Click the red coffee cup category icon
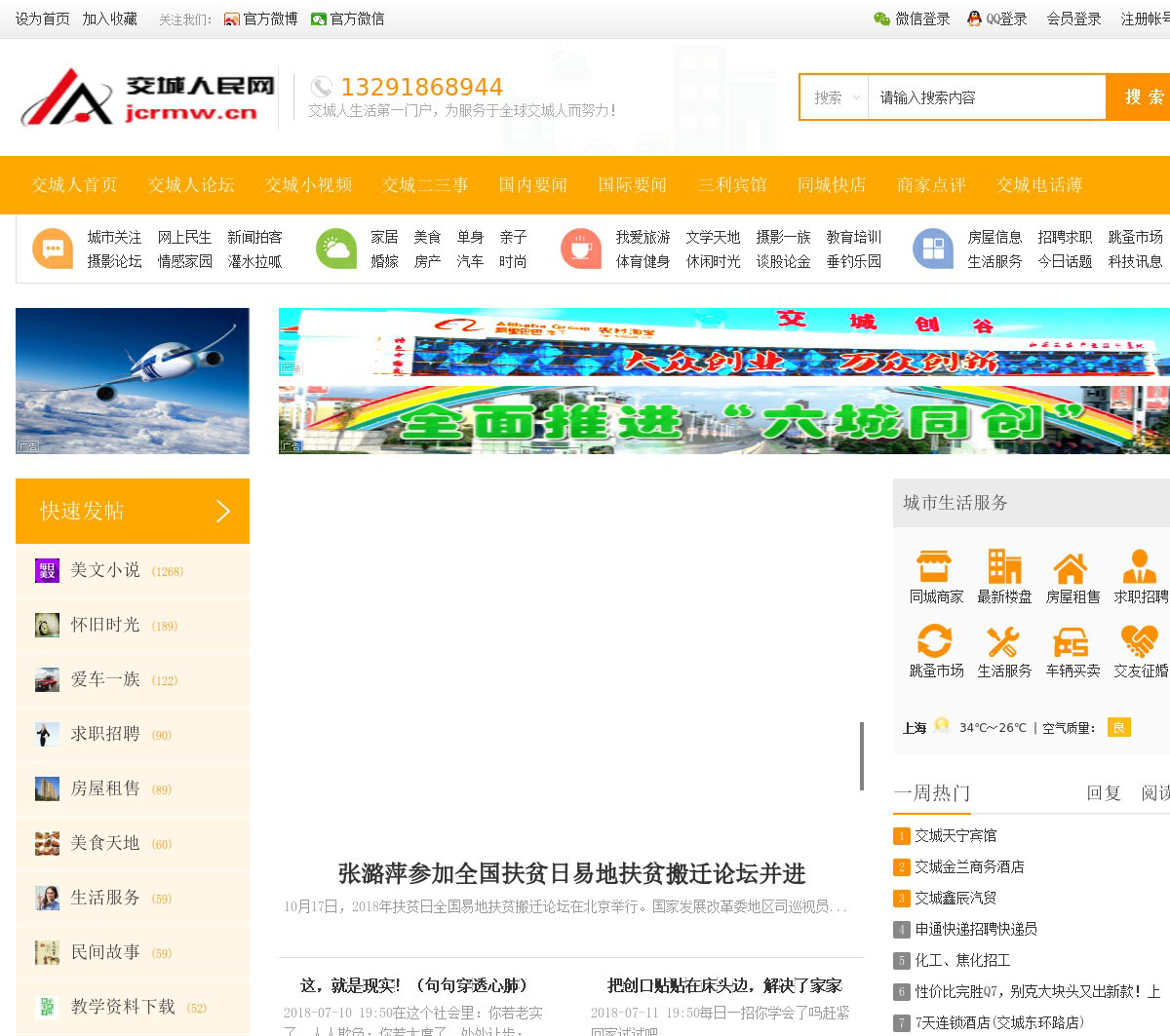1170x1036 pixels. (x=581, y=249)
